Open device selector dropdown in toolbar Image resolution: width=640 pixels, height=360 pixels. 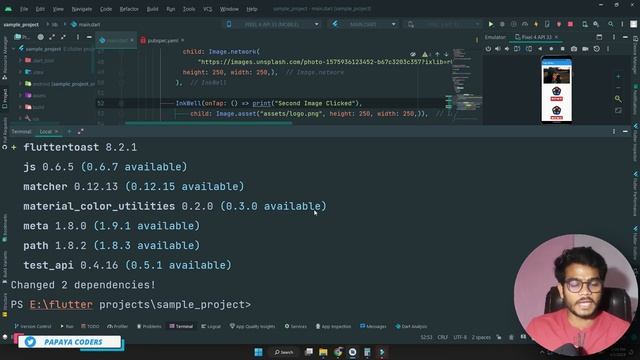pyautogui.click(x=273, y=24)
